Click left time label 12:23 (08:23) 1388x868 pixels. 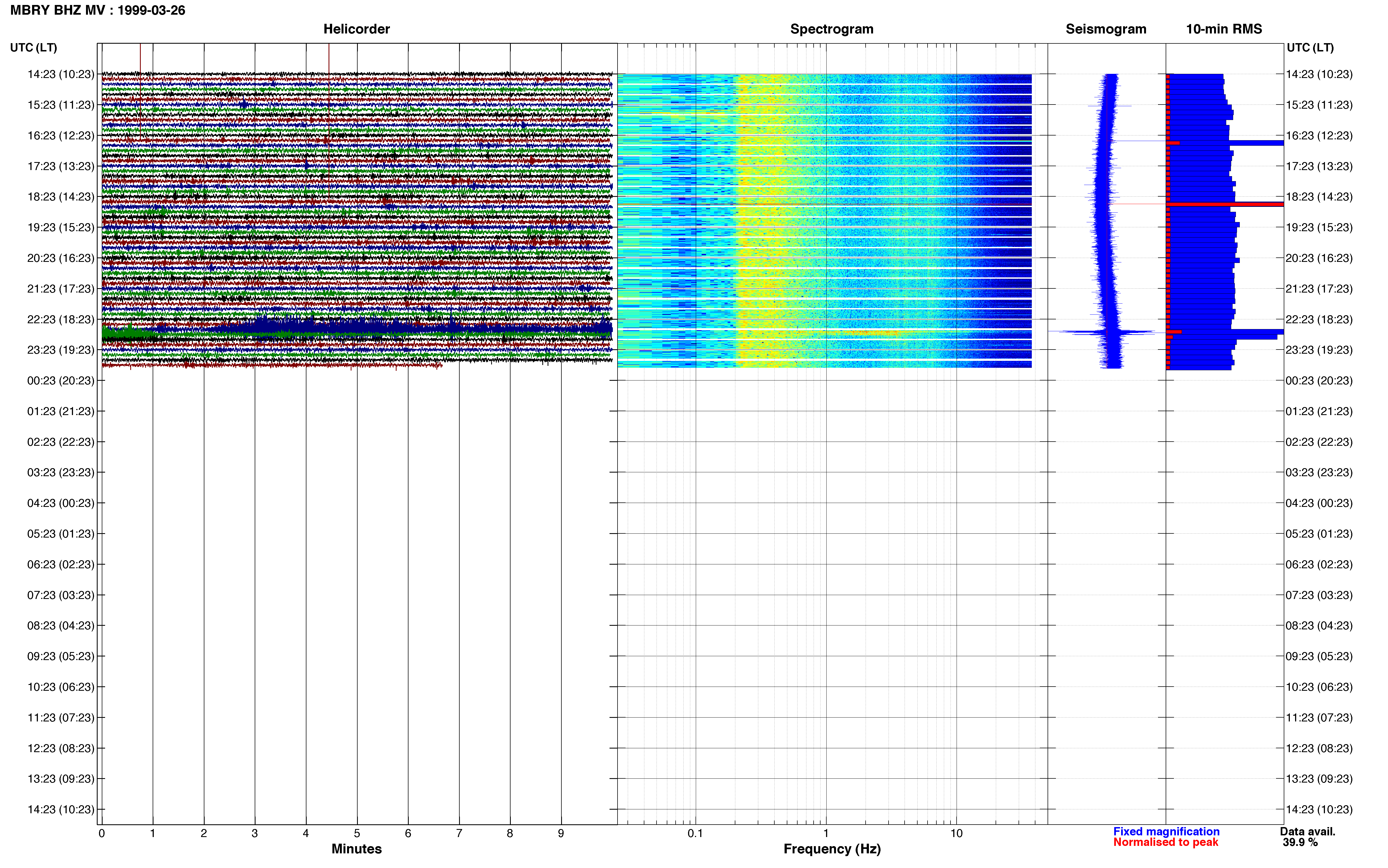click(x=60, y=748)
